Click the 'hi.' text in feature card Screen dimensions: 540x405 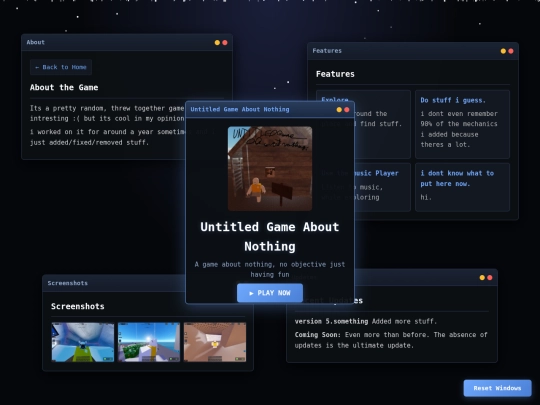coord(426,197)
